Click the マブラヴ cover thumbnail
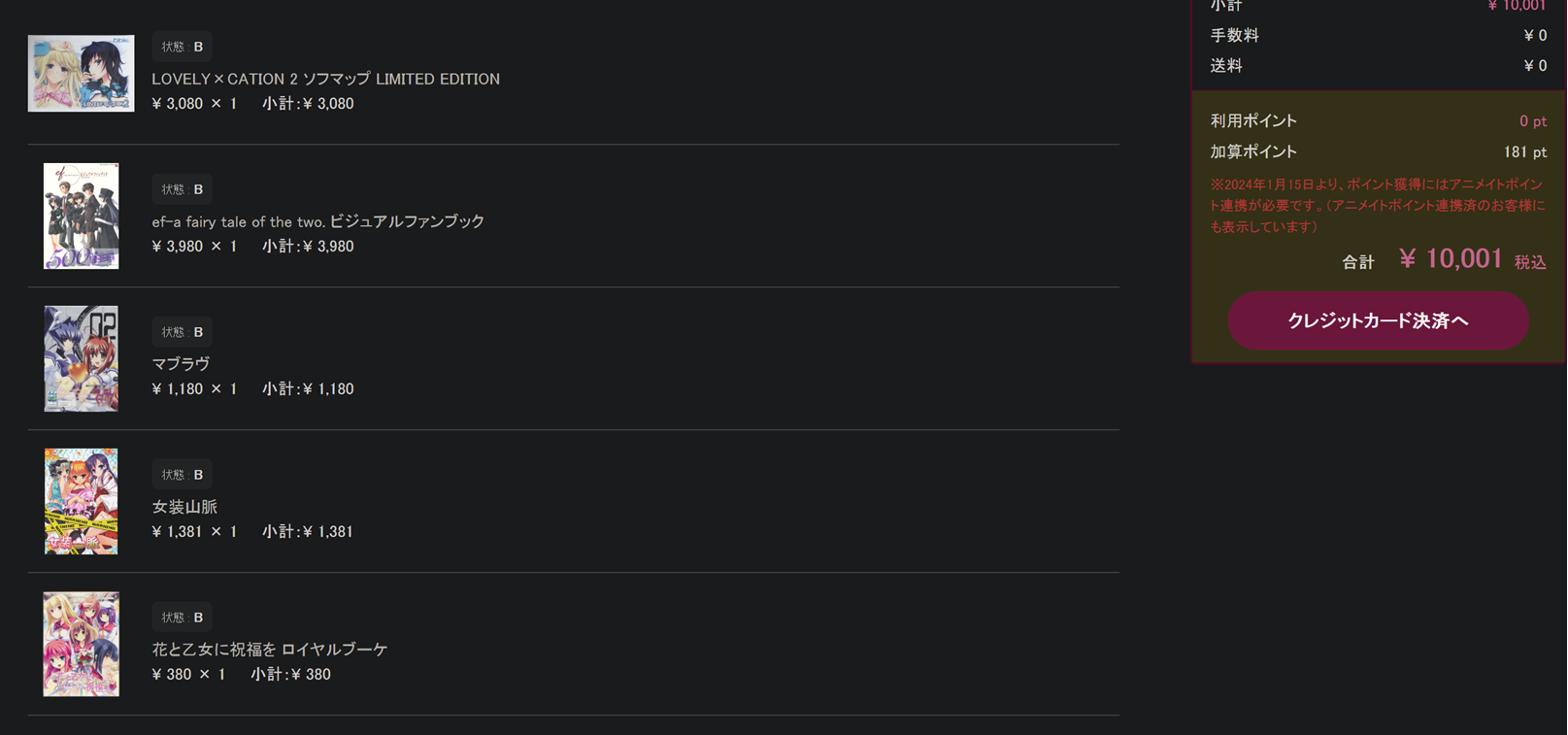The image size is (1568, 735). click(81, 358)
